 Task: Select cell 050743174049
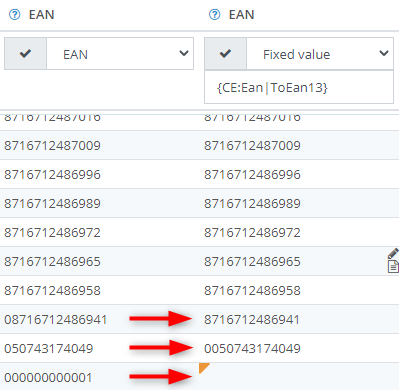point(49,349)
